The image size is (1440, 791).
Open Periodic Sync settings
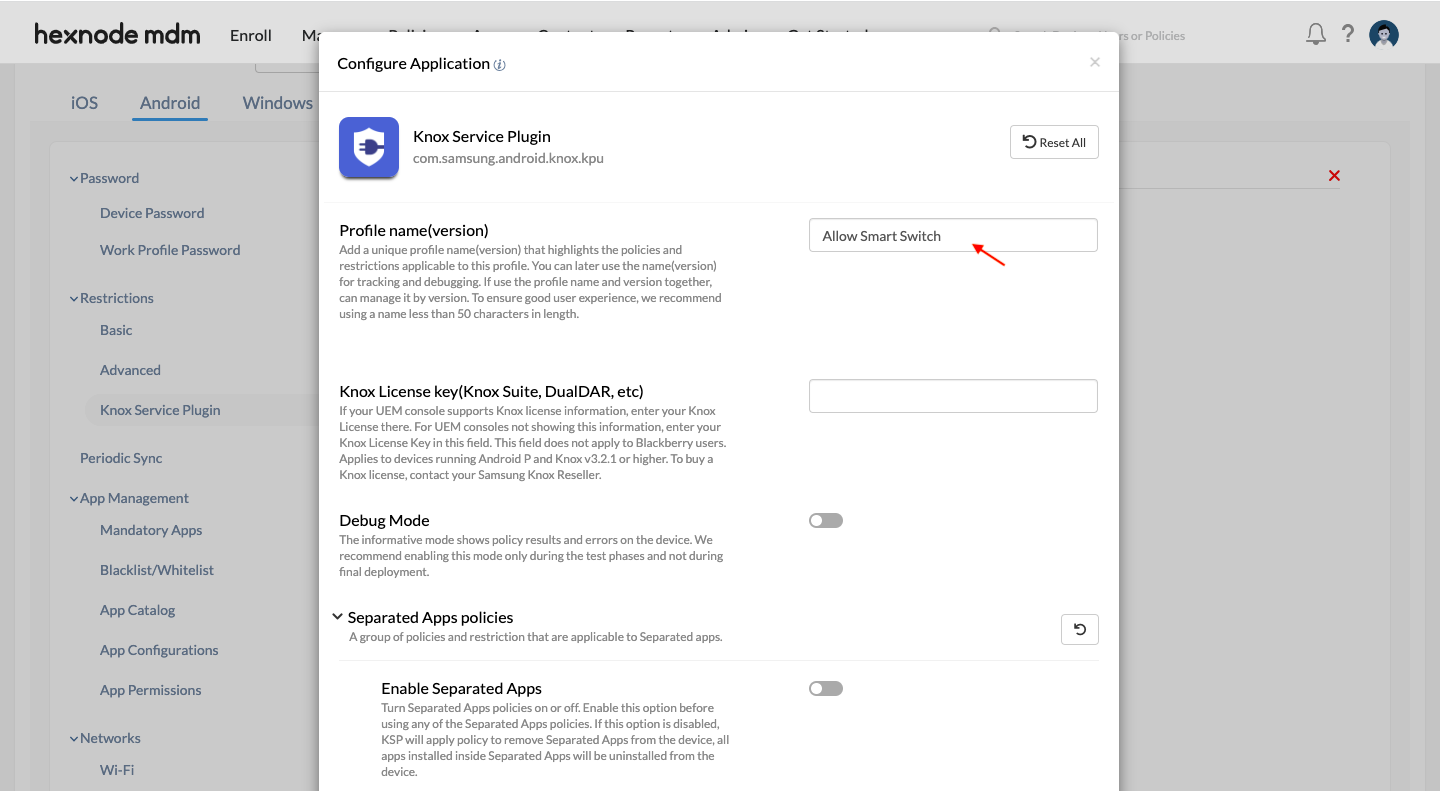(x=121, y=458)
